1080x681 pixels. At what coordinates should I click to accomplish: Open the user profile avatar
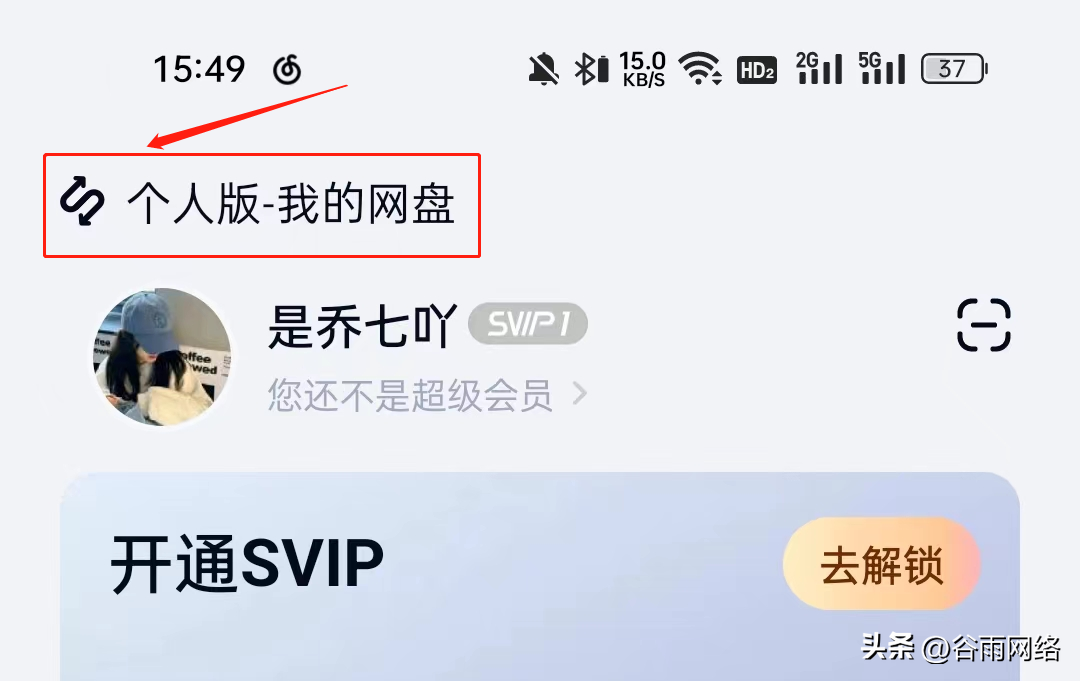pos(162,357)
